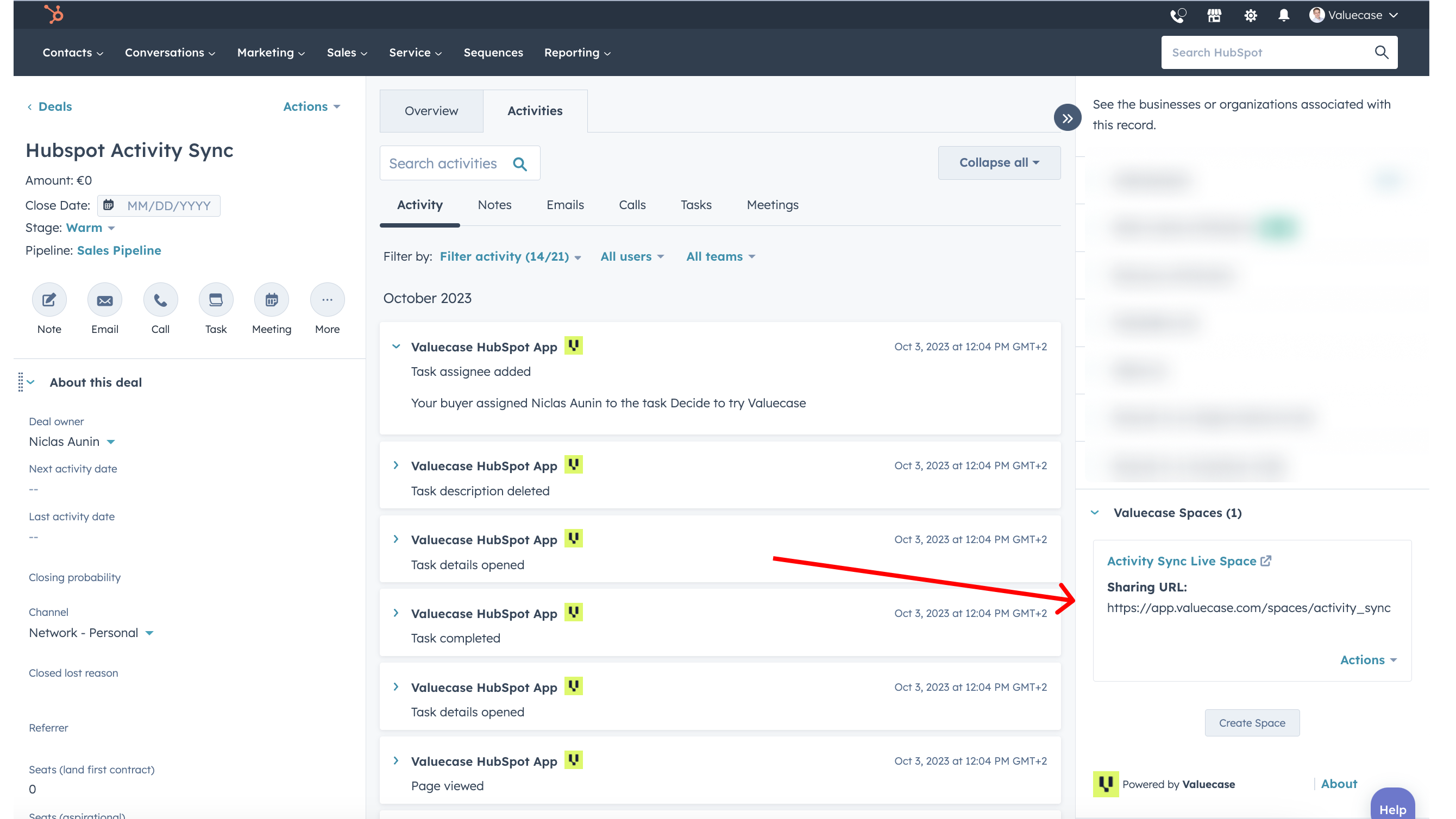Click the Create Space button

point(1251,723)
